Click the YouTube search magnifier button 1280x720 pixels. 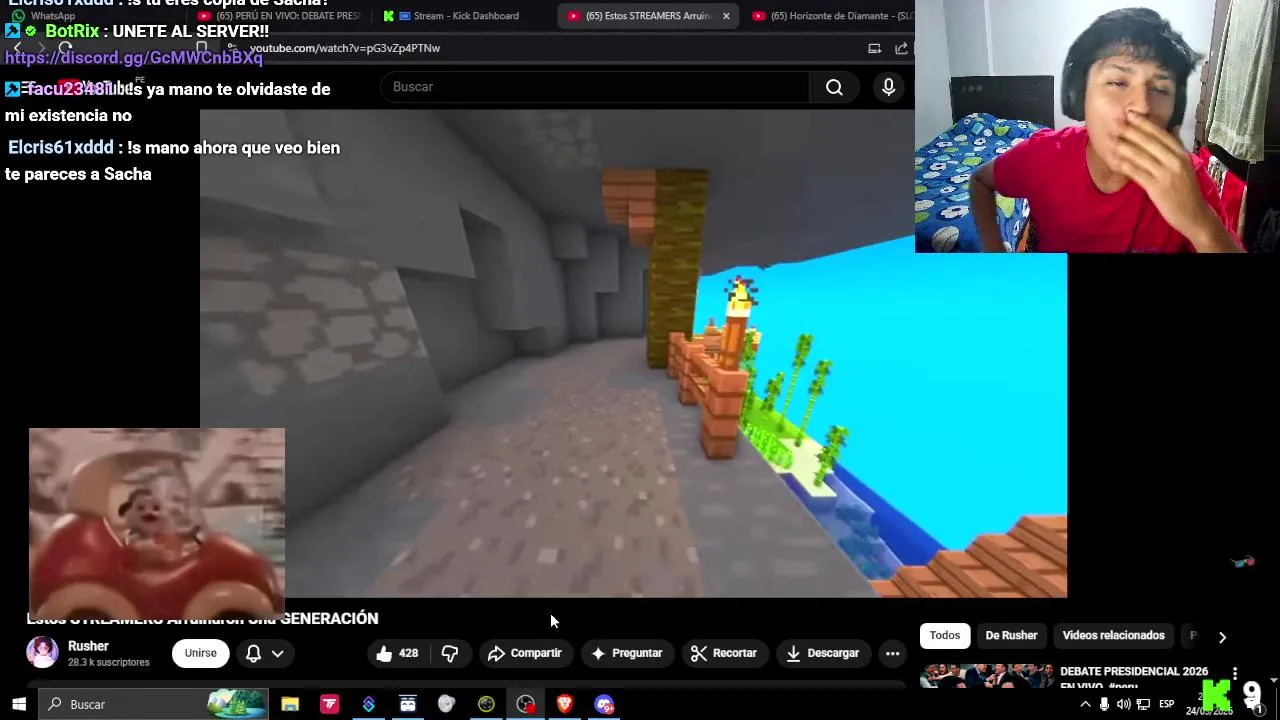tap(834, 87)
